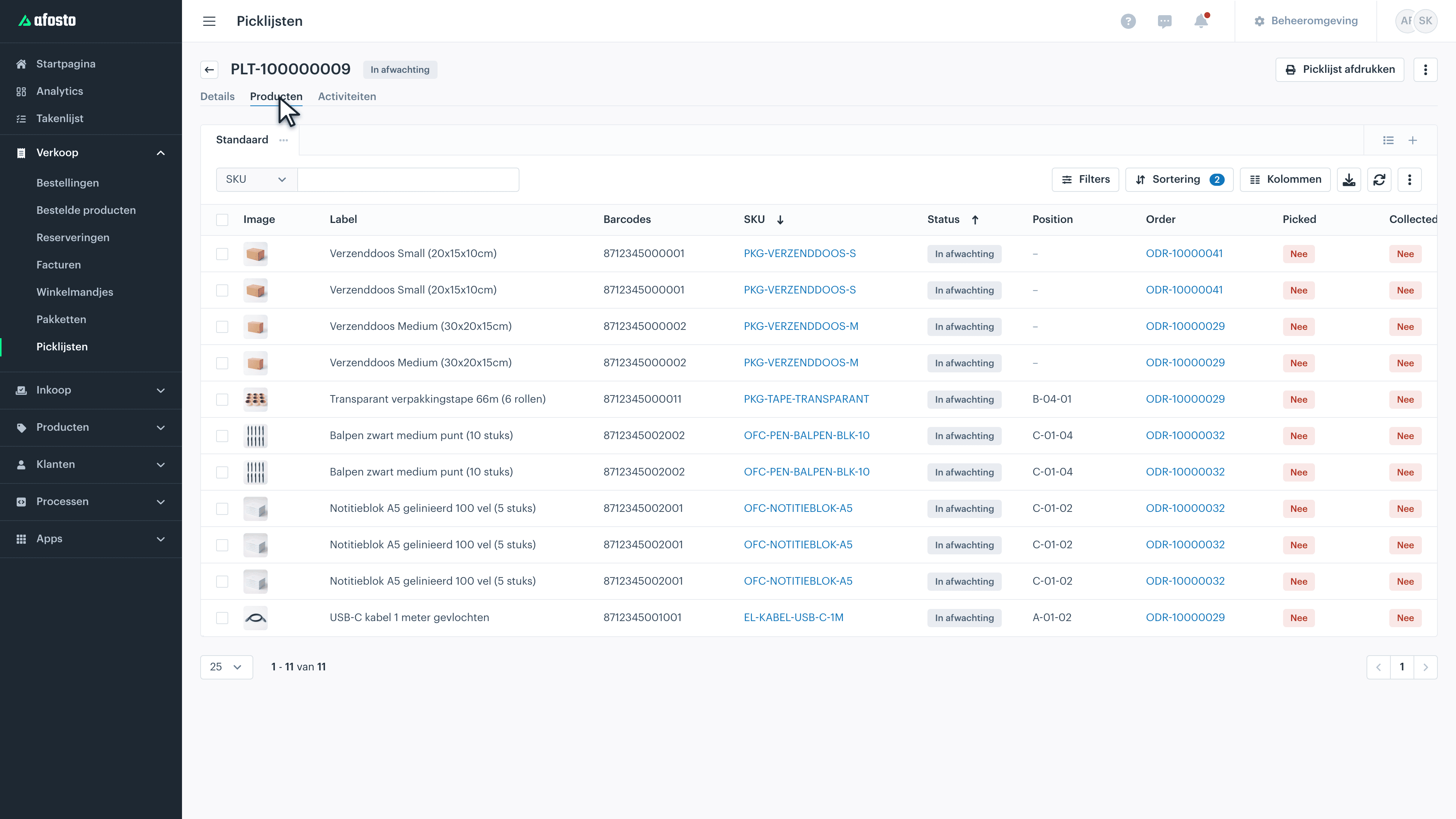Click the search input next to SKU

408,180
